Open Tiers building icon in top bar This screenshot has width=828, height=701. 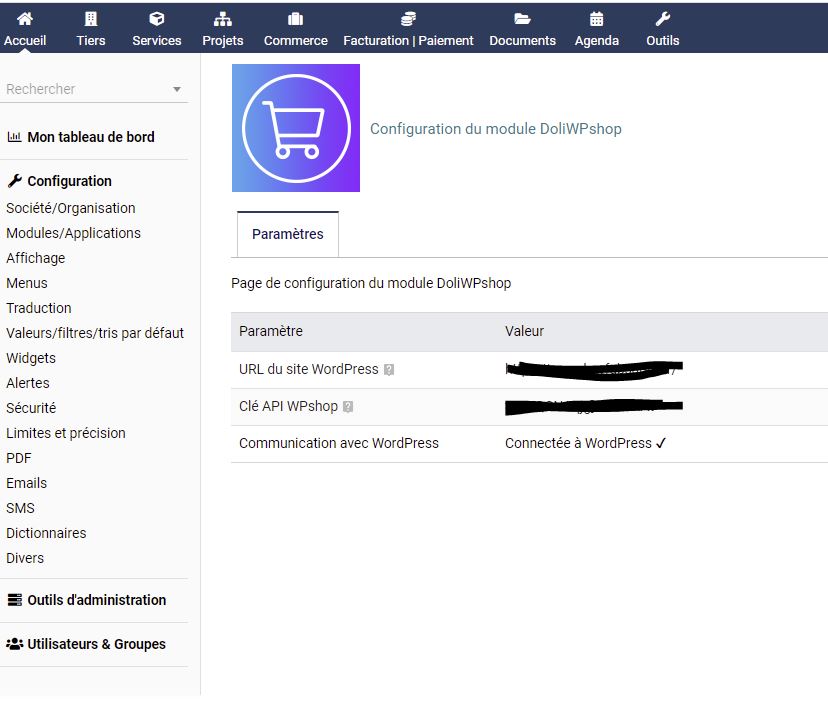(91, 19)
